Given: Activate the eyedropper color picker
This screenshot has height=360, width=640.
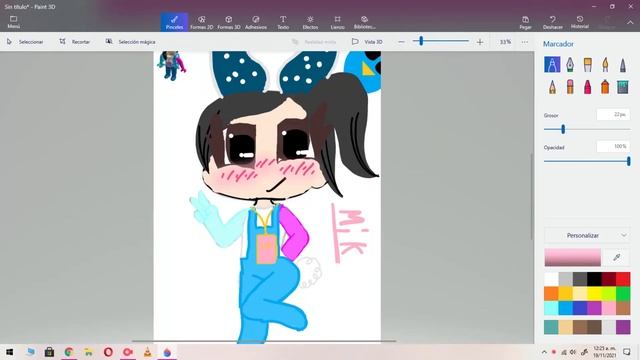Looking at the screenshot, I should [617, 258].
